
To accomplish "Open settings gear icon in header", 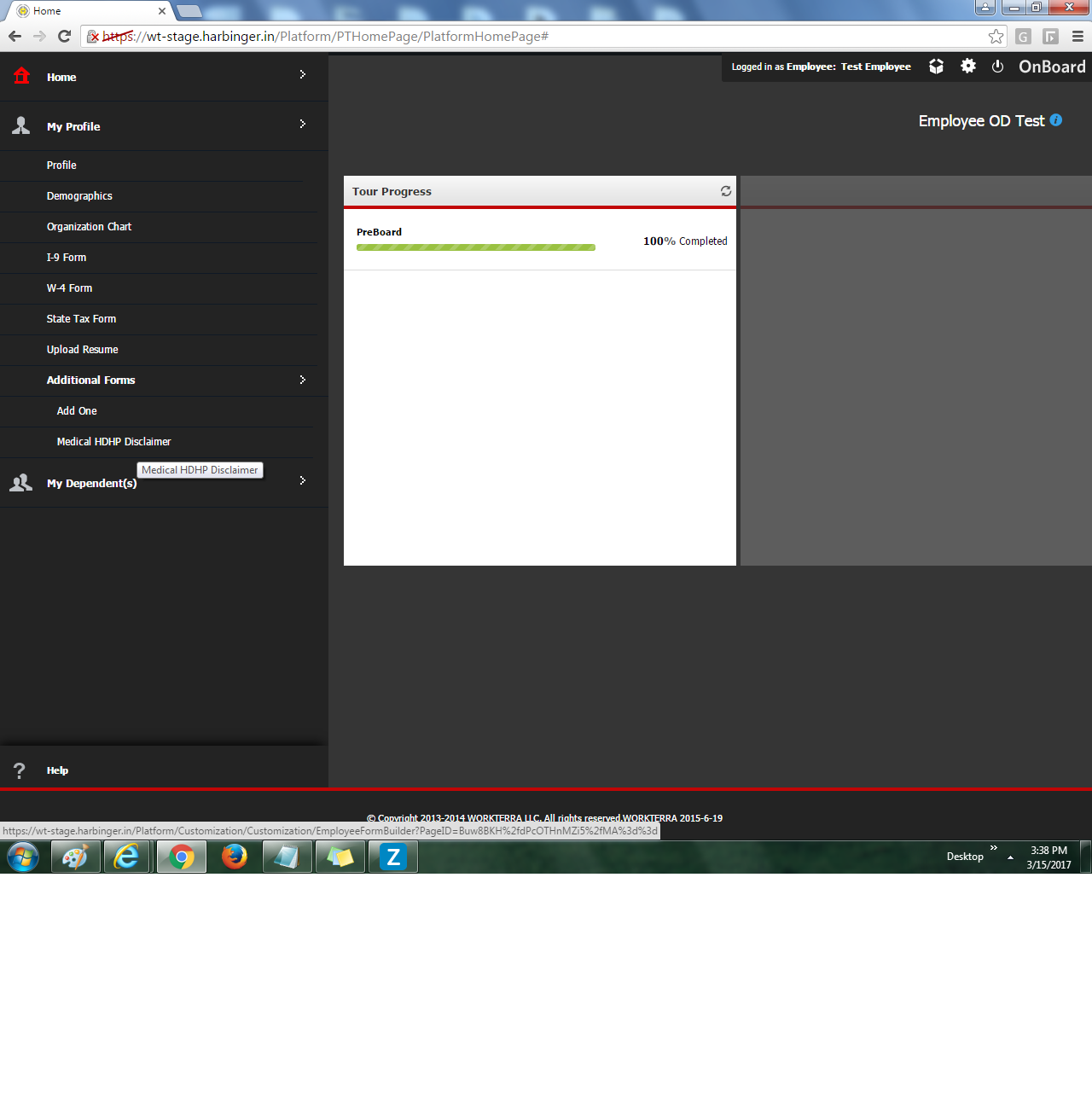I will click(x=968, y=66).
